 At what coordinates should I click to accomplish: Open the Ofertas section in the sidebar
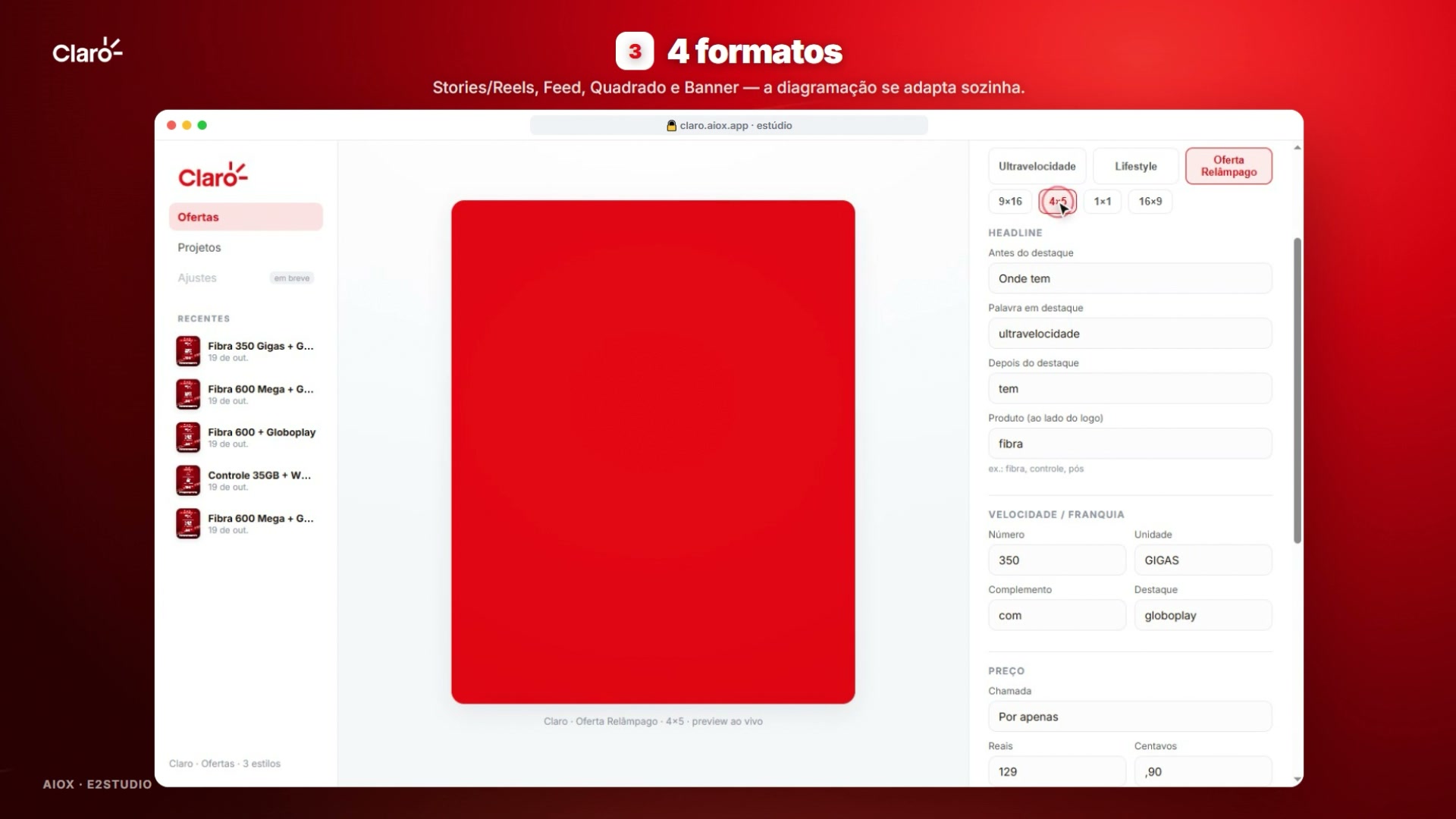pos(246,217)
